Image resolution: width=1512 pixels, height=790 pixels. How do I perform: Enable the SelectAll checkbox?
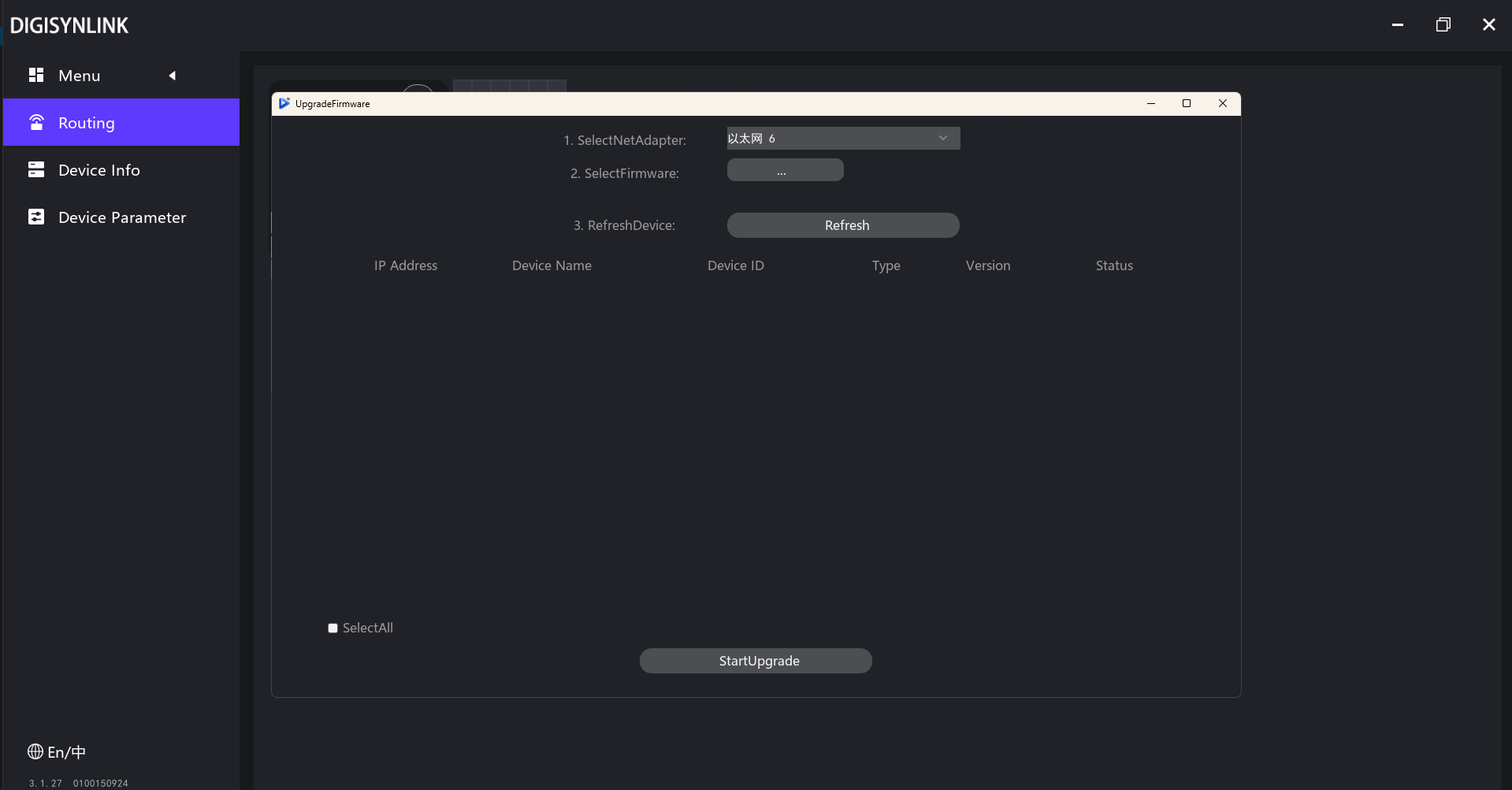(x=332, y=628)
